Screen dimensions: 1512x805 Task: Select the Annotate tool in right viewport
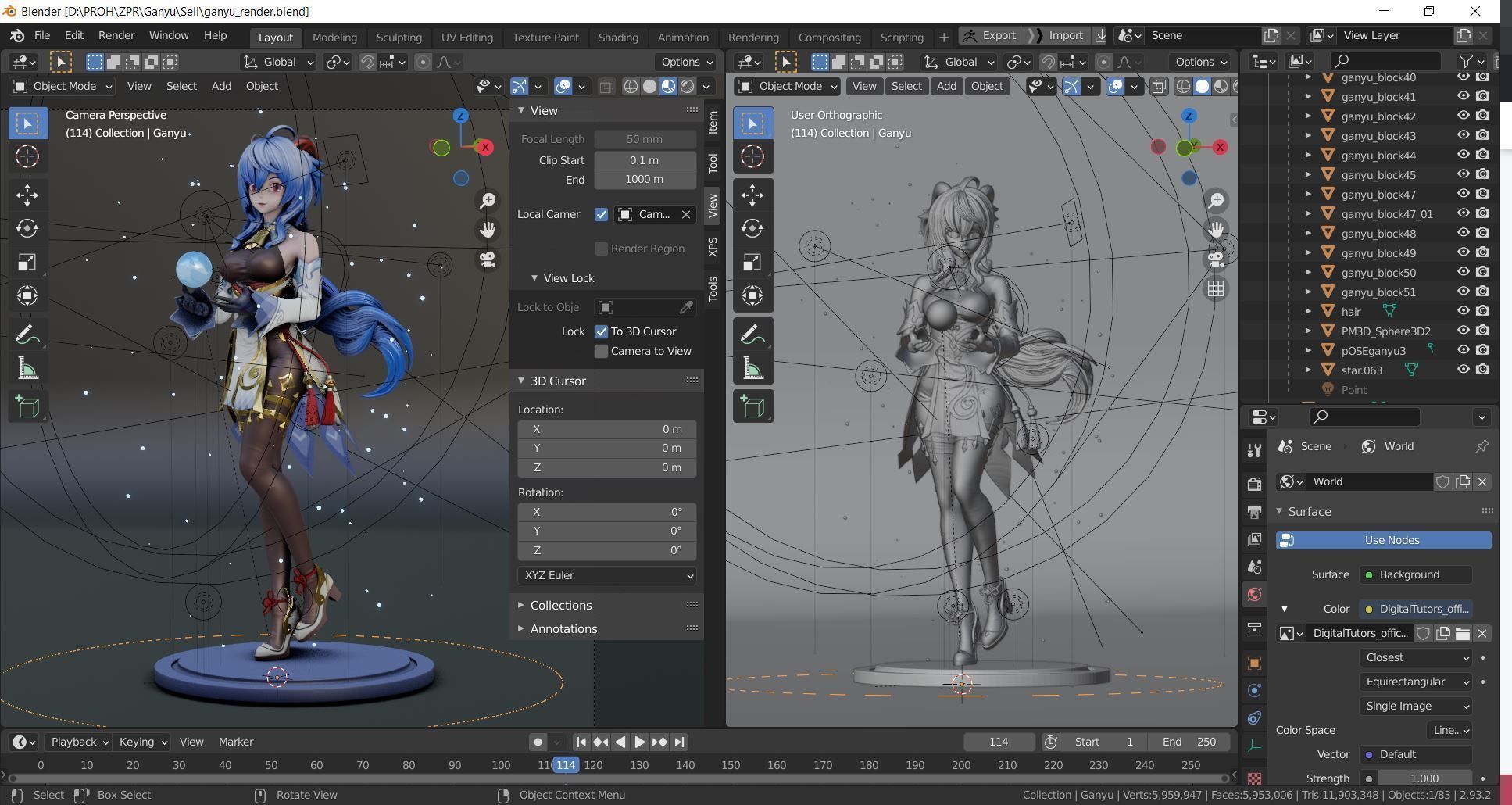pyautogui.click(x=752, y=335)
